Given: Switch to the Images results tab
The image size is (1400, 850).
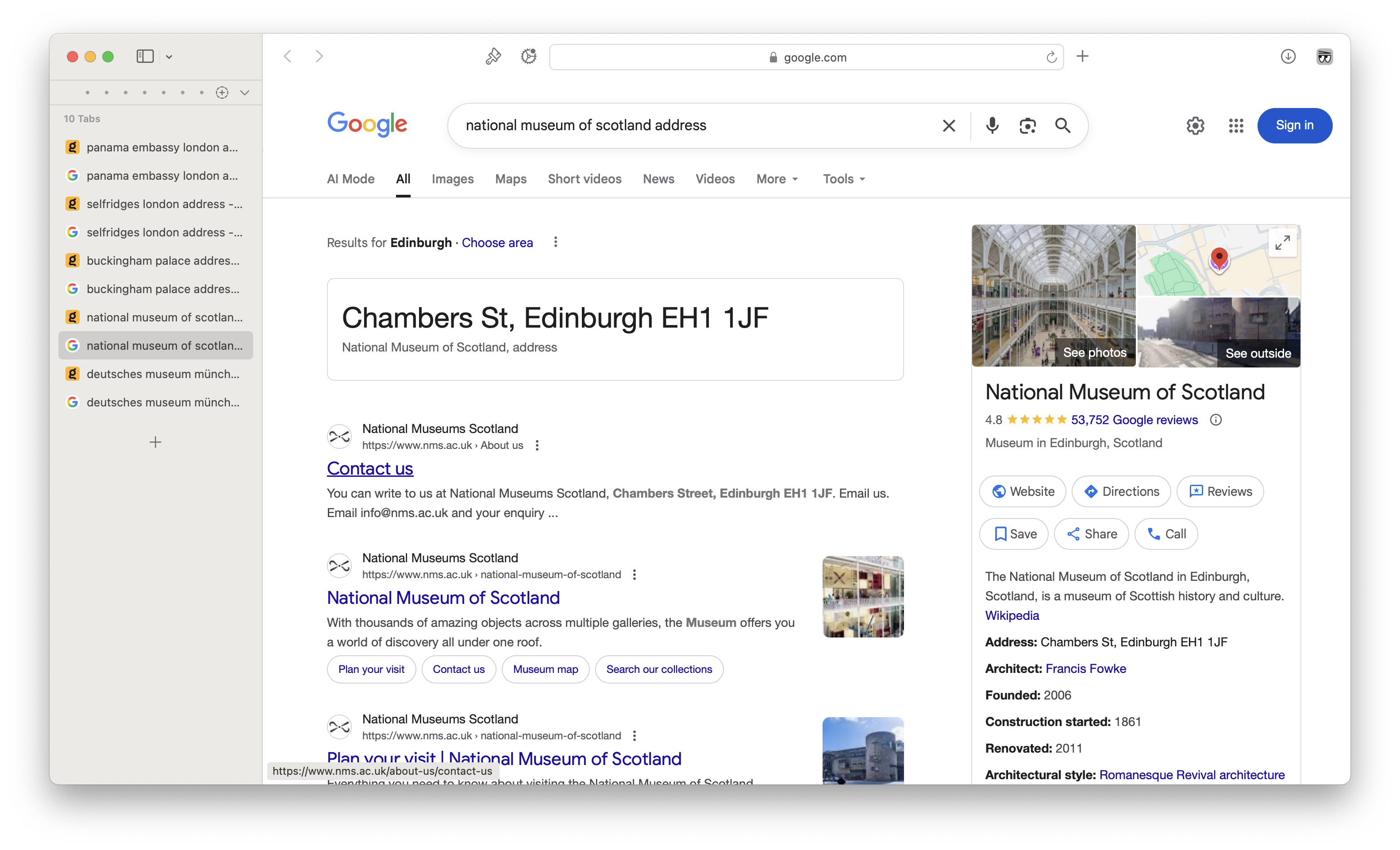Looking at the screenshot, I should click(452, 179).
